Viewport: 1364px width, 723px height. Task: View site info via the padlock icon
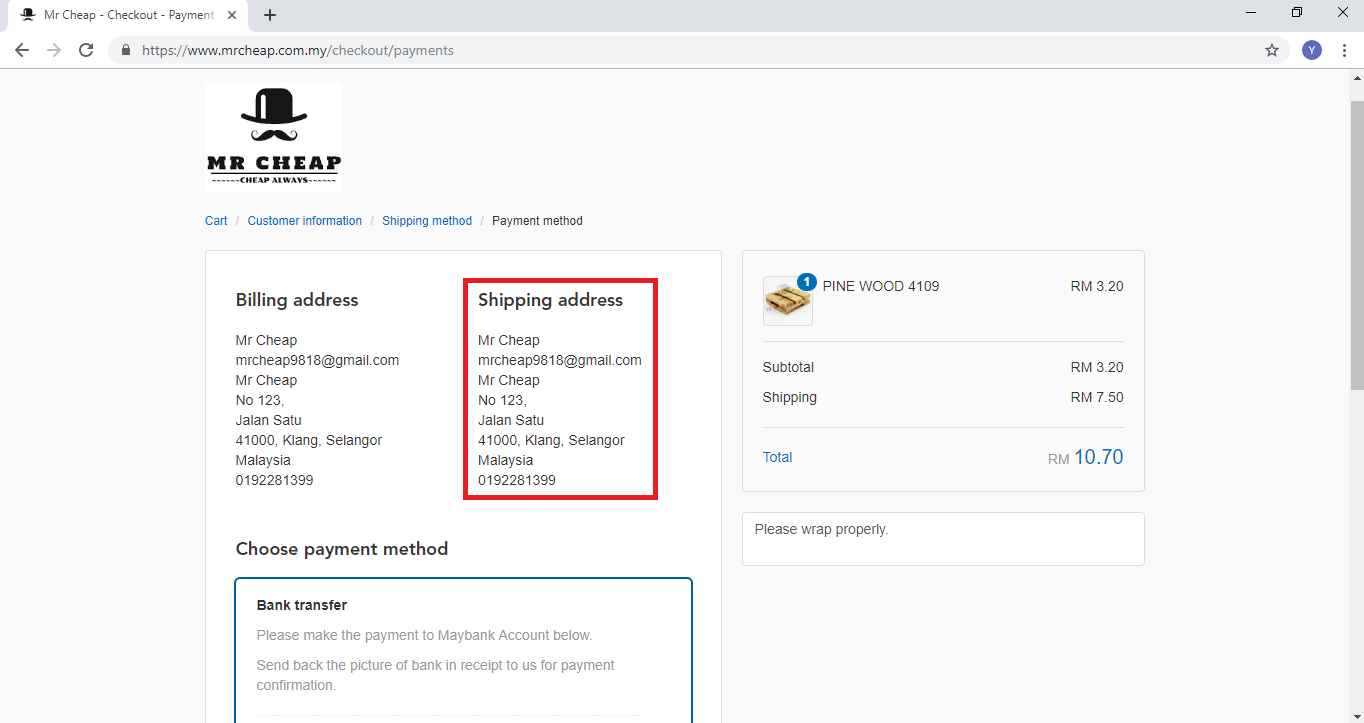126,50
